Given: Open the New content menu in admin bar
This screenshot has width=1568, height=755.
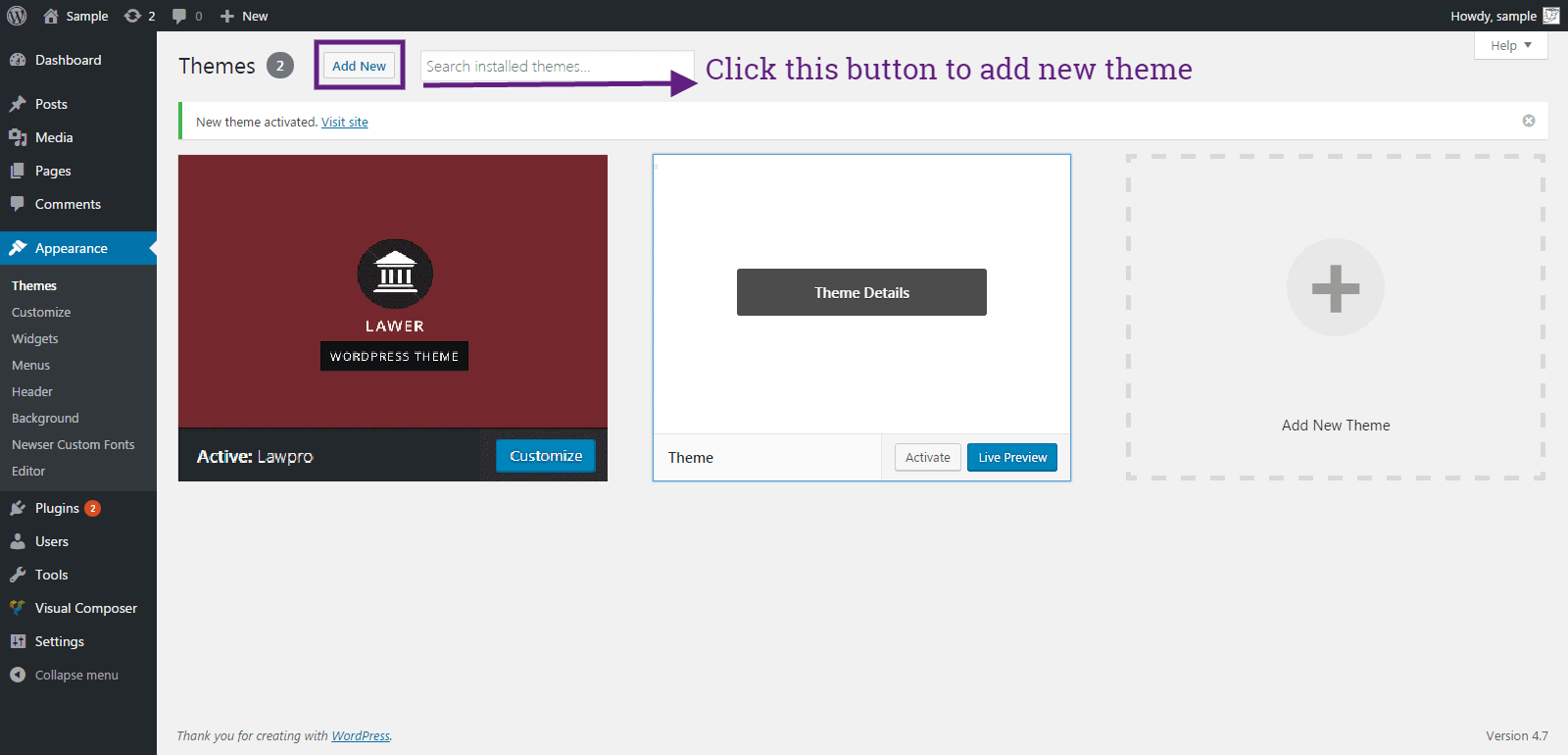Looking at the screenshot, I should [x=245, y=16].
